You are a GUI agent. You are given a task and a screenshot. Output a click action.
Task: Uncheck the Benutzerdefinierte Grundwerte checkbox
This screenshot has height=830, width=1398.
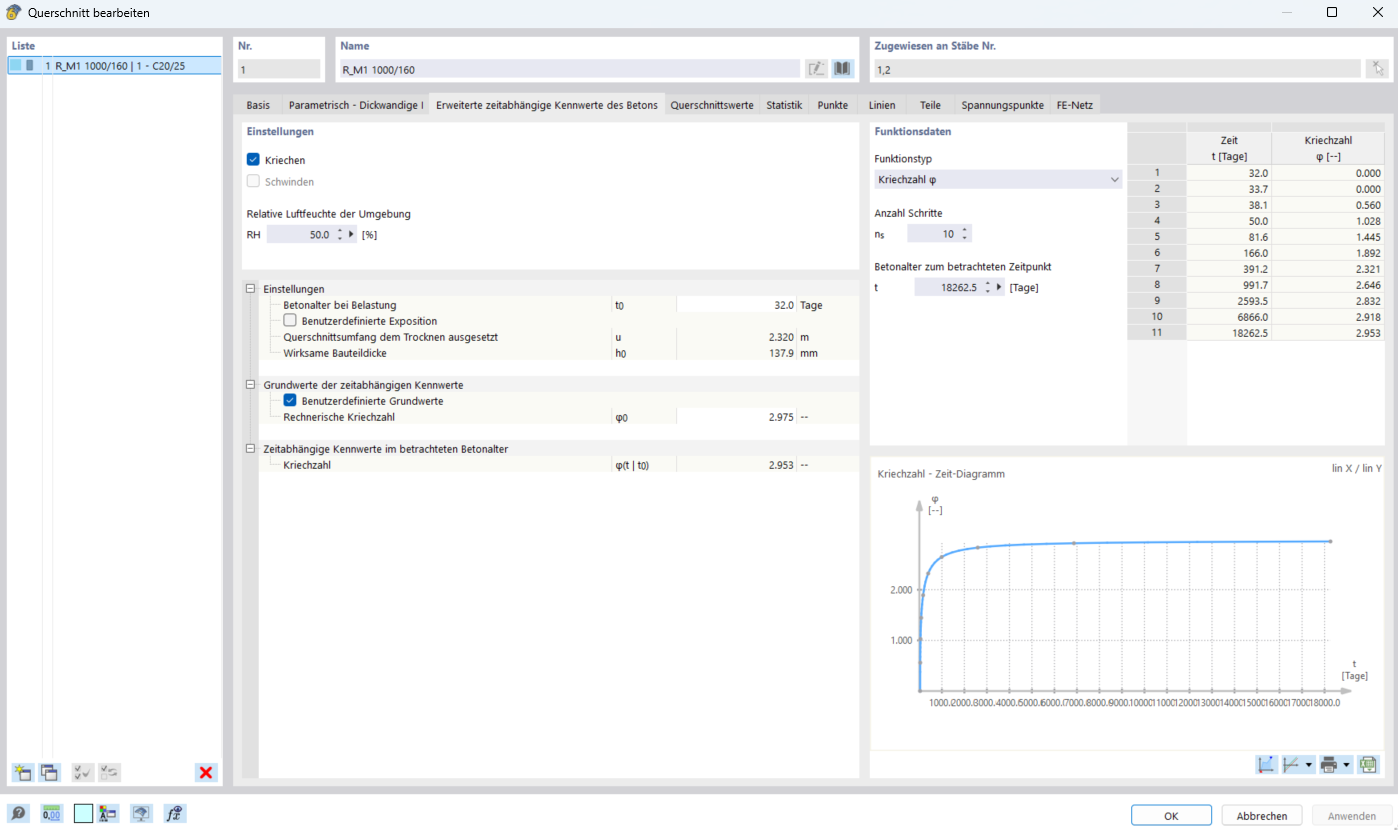click(x=290, y=401)
